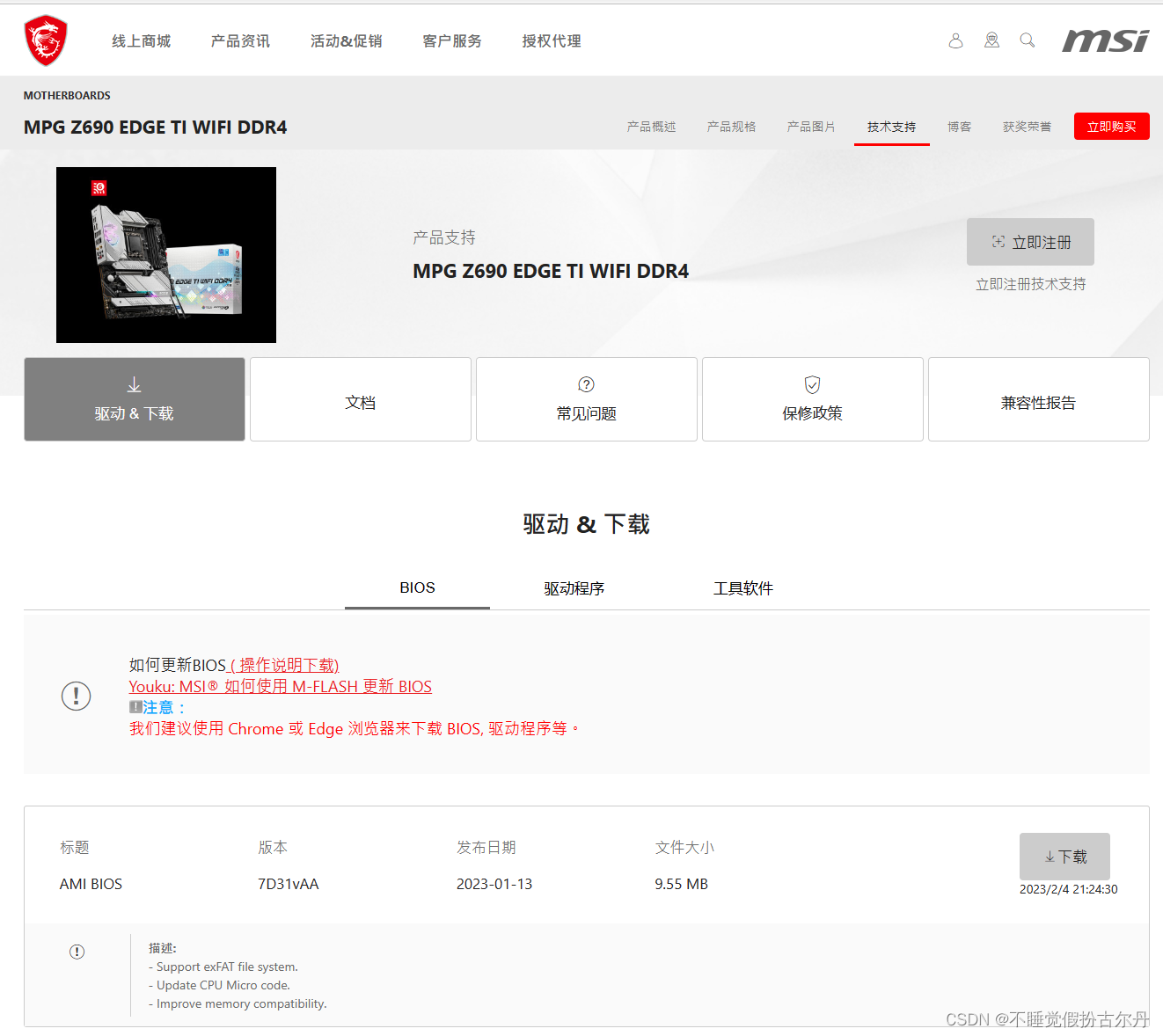Click 'Improve memory compatibility.' line
This screenshot has height=1036, width=1163.
238,1003
